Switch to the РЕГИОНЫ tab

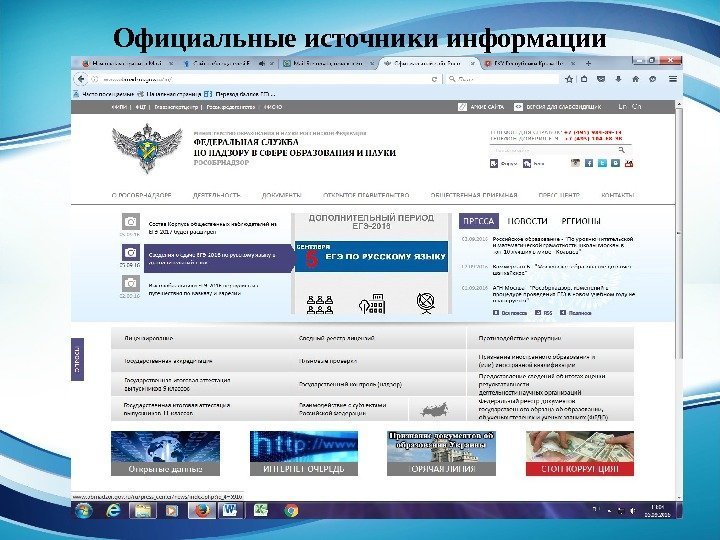click(x=581, y=221)
